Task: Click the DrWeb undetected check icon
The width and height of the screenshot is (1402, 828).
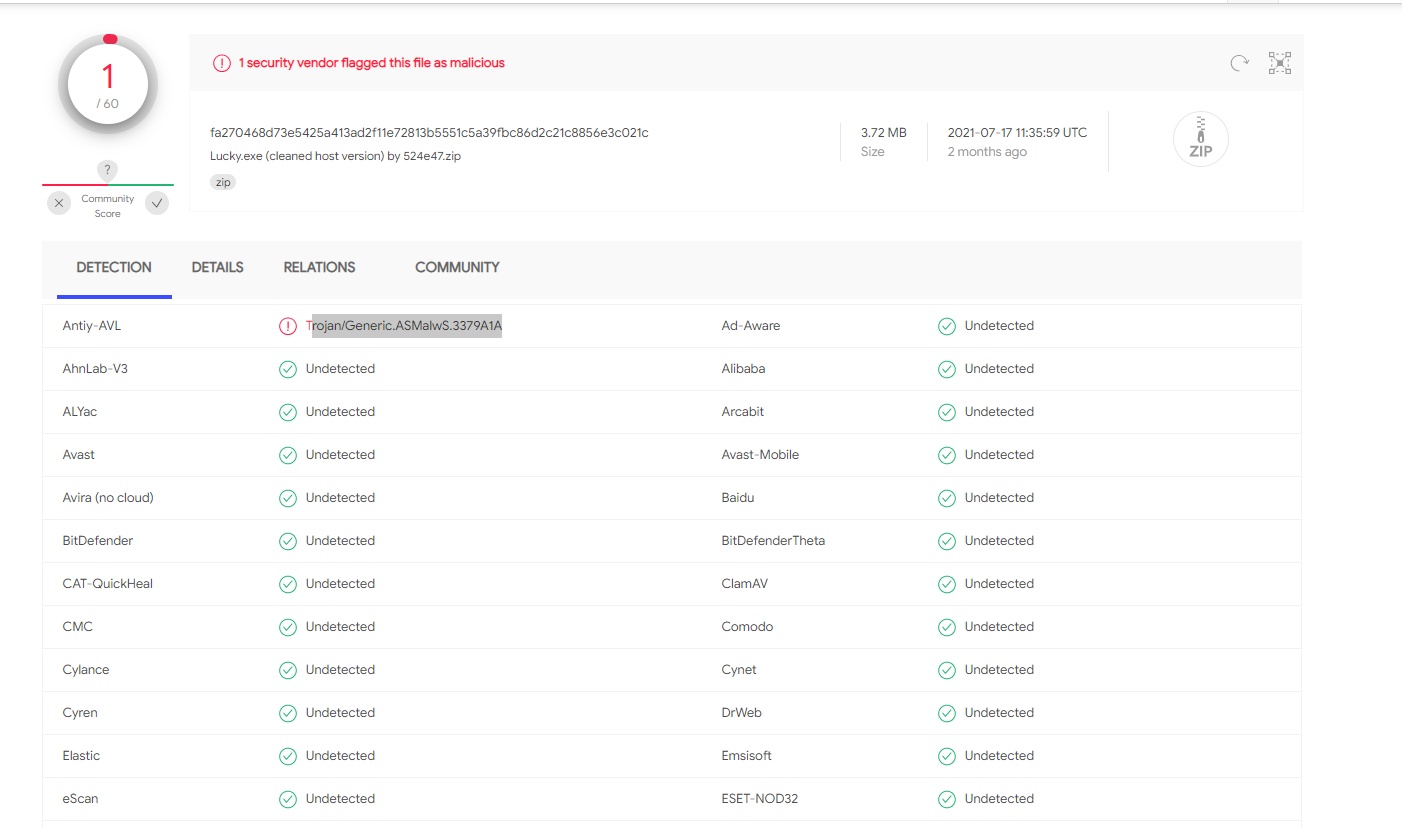Action: click(946, 713)
